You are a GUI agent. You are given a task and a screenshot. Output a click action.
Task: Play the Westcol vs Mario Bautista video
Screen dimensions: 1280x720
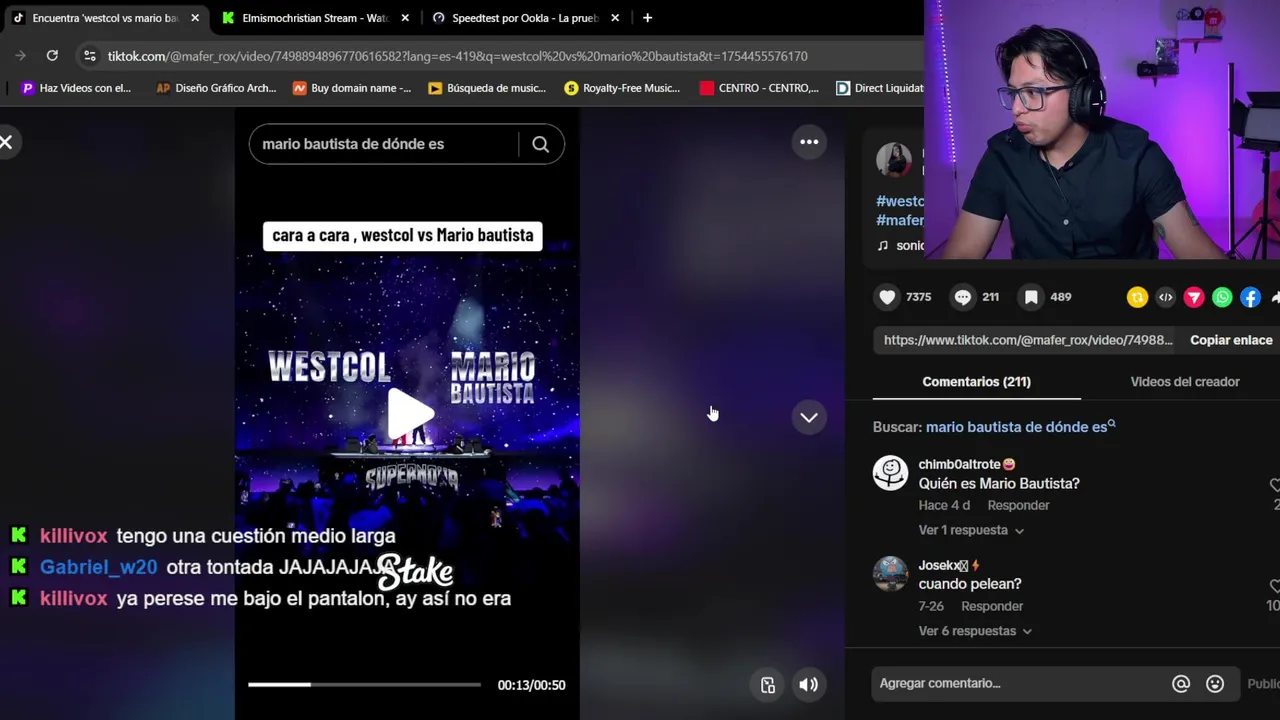409,413
